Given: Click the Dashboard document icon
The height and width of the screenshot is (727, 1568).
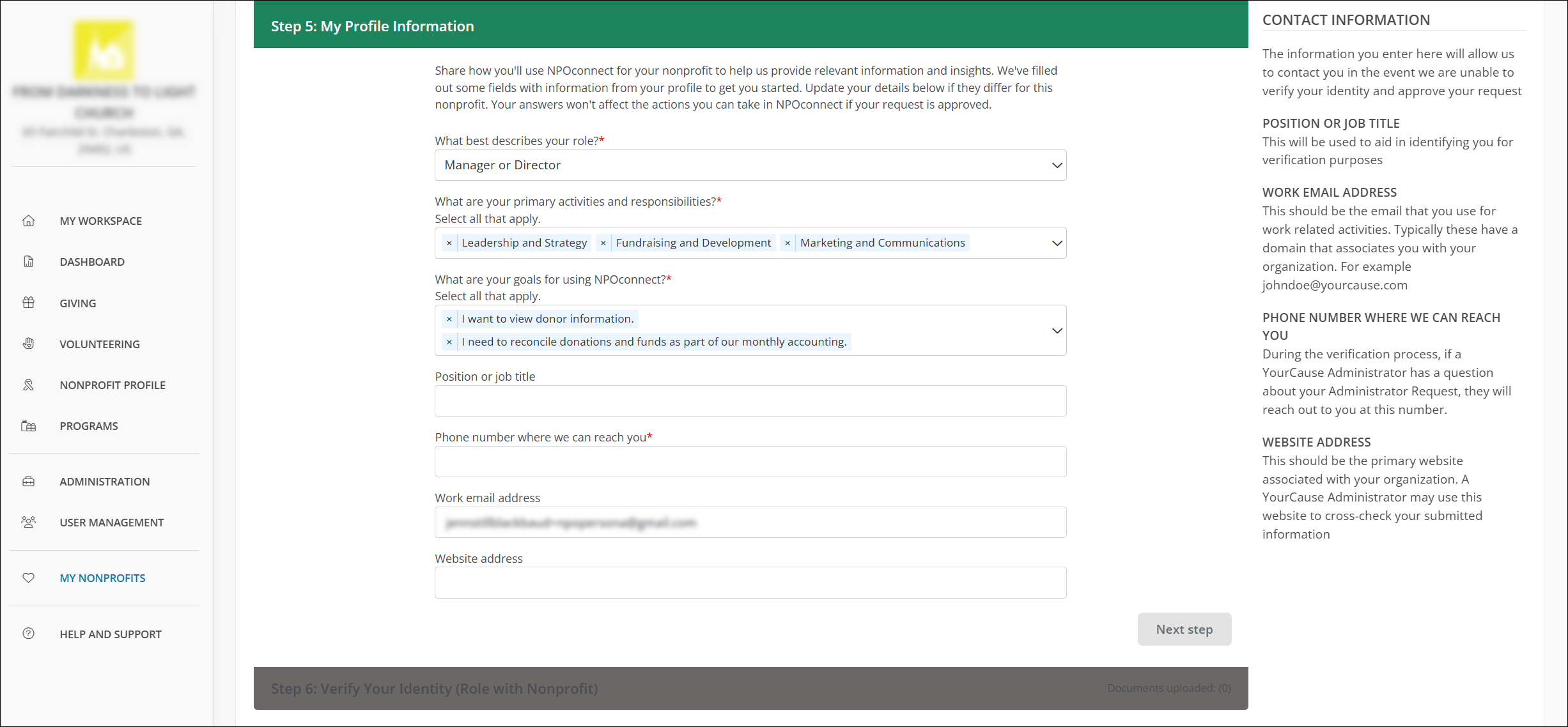Looking at the screenshot, I should coord(28,262).
